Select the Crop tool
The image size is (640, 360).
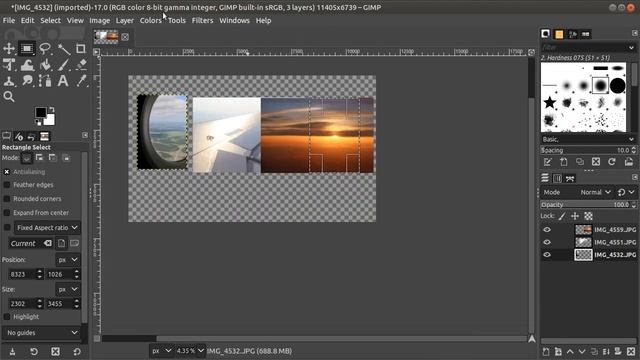81,49
